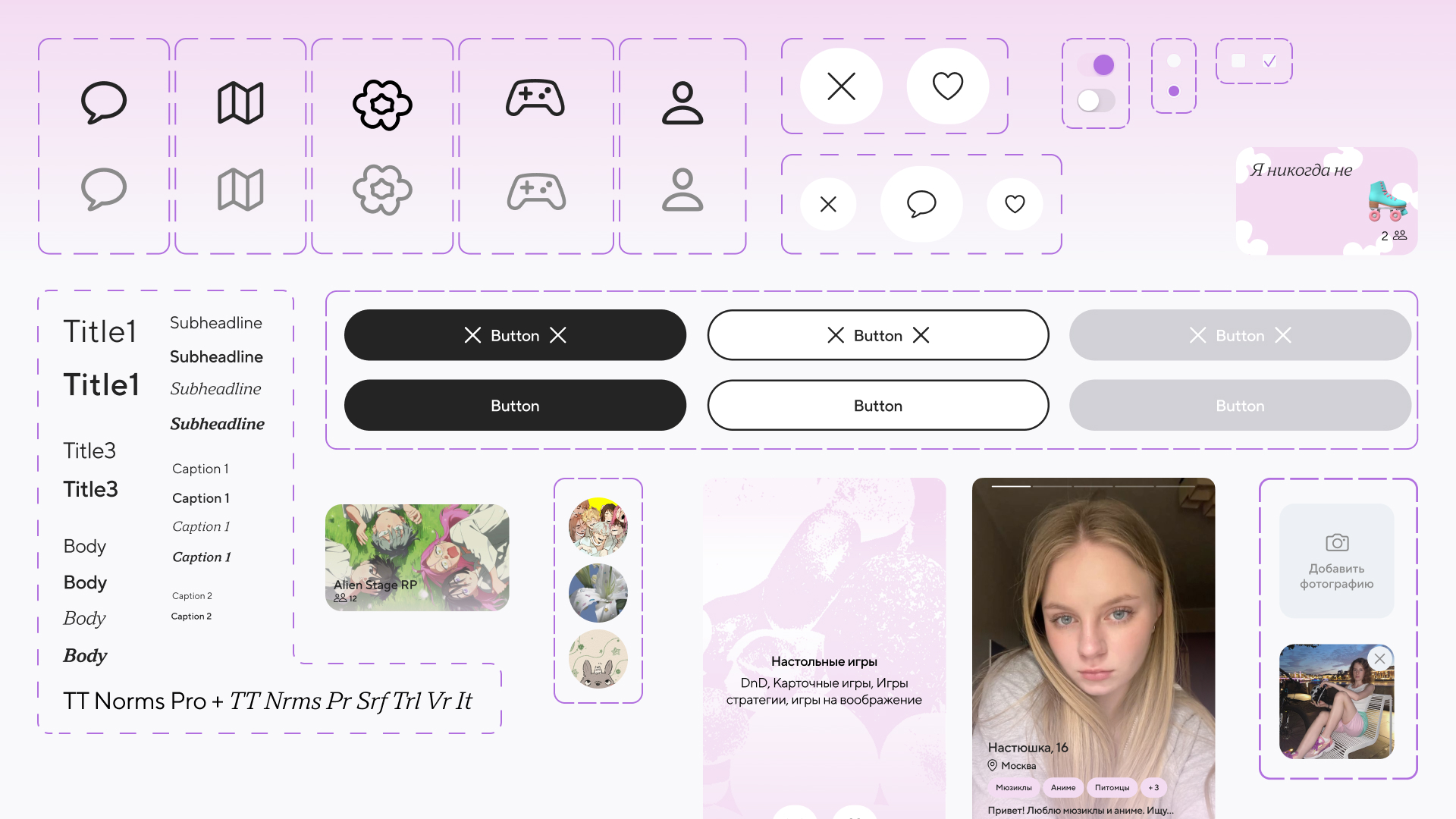This screenshot has width=1456, height=819.
Task: Click the black filled Button without icons
Action: pos(515,406)
